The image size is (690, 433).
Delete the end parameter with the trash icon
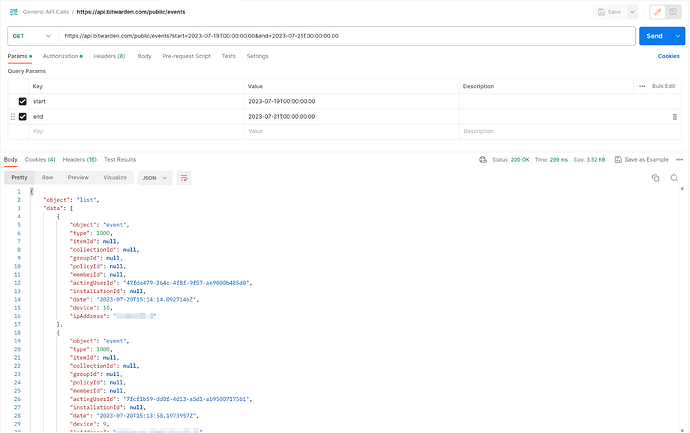click(674, 117)
